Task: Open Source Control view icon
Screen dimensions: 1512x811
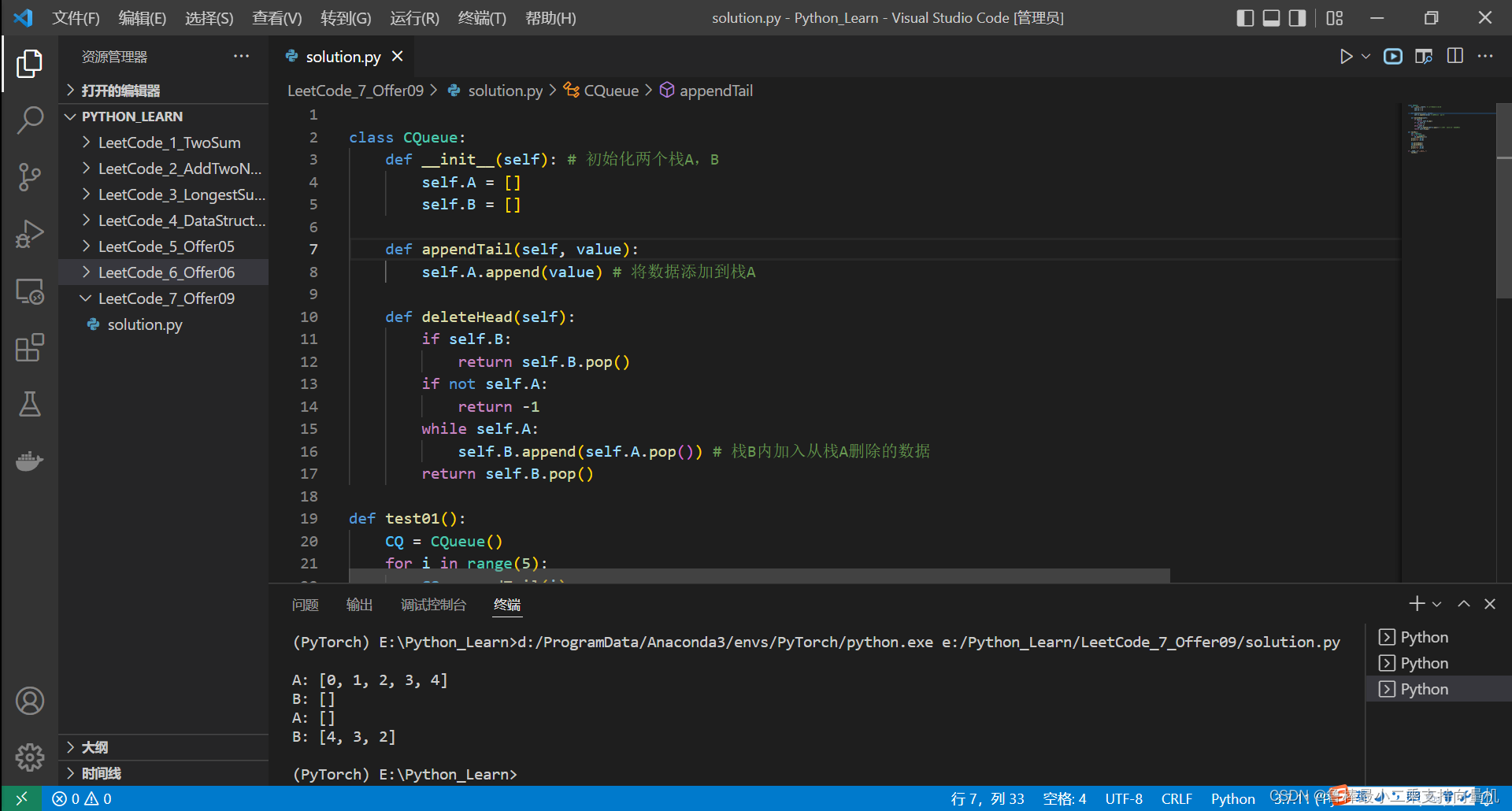Action: click(x=29, y=177)
